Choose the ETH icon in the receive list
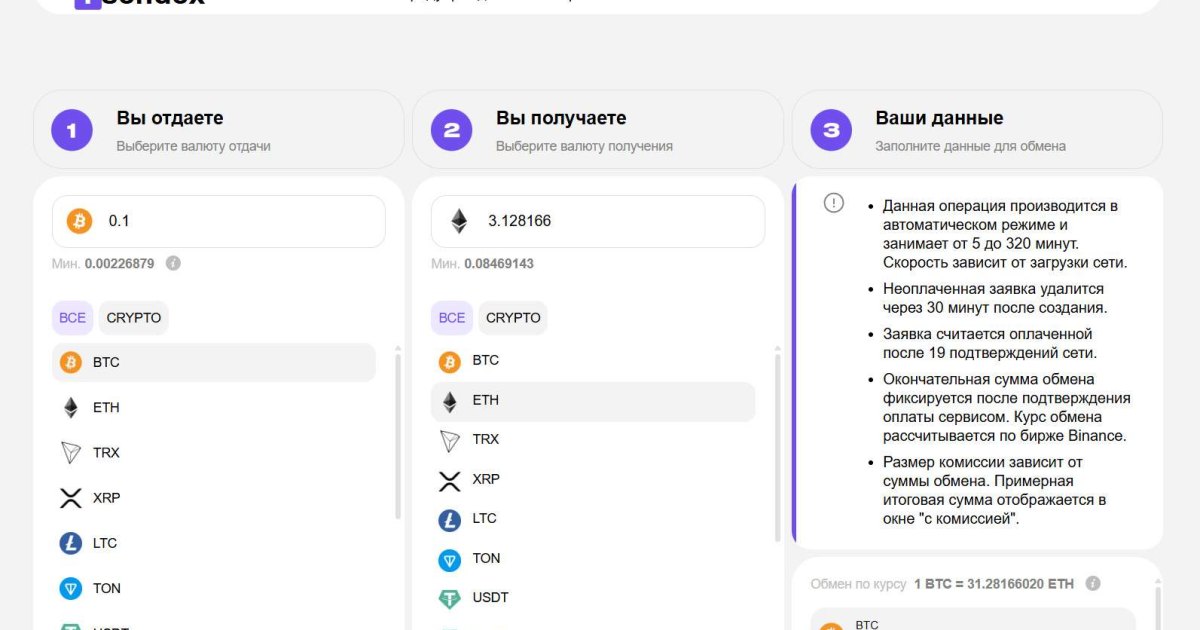Image resolution: width=1200 pixels, height=630 pixels. [x=450, y=401]
